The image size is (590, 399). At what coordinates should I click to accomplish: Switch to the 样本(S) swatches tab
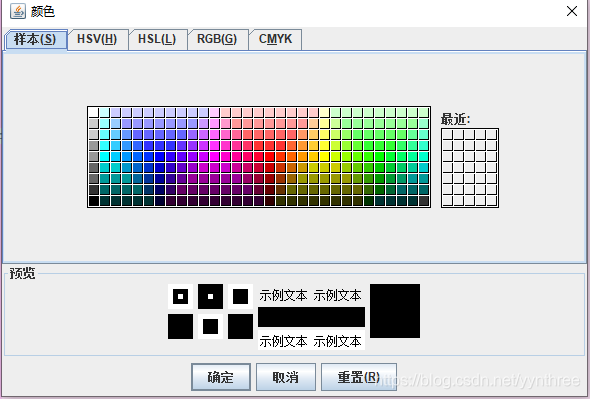pos(36,39)
